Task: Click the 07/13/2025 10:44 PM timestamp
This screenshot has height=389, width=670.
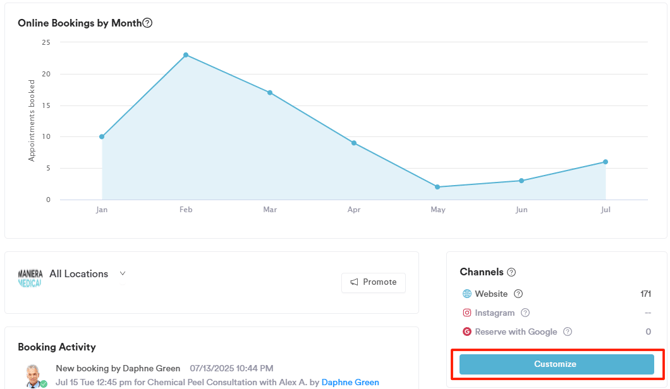Action: point(232,368)
